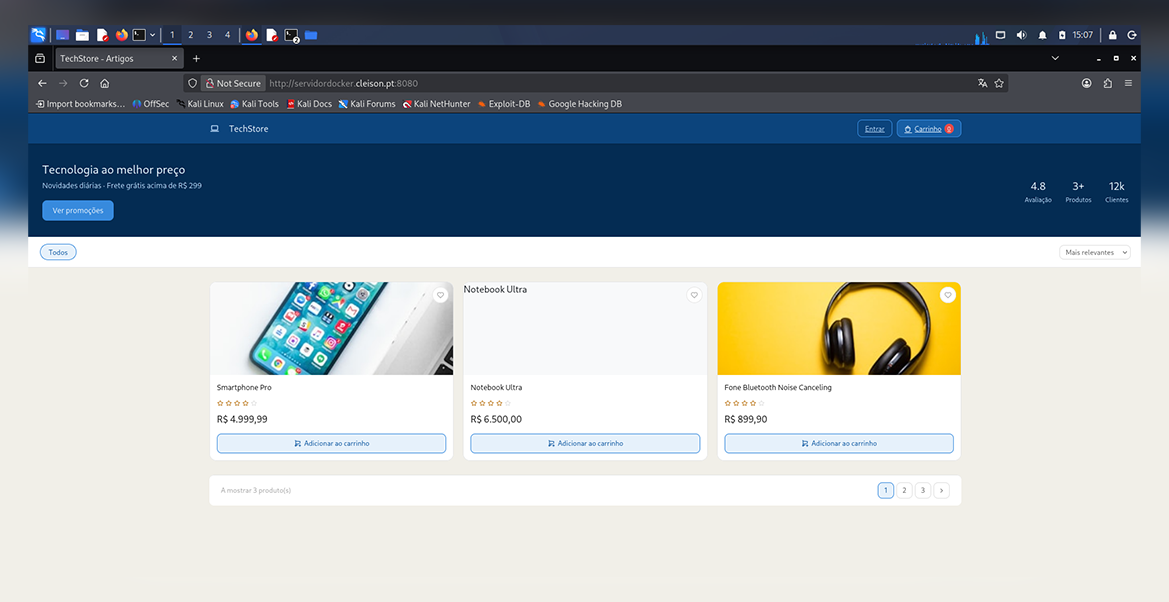Open the file manager launcher in panel

(82, 35)
